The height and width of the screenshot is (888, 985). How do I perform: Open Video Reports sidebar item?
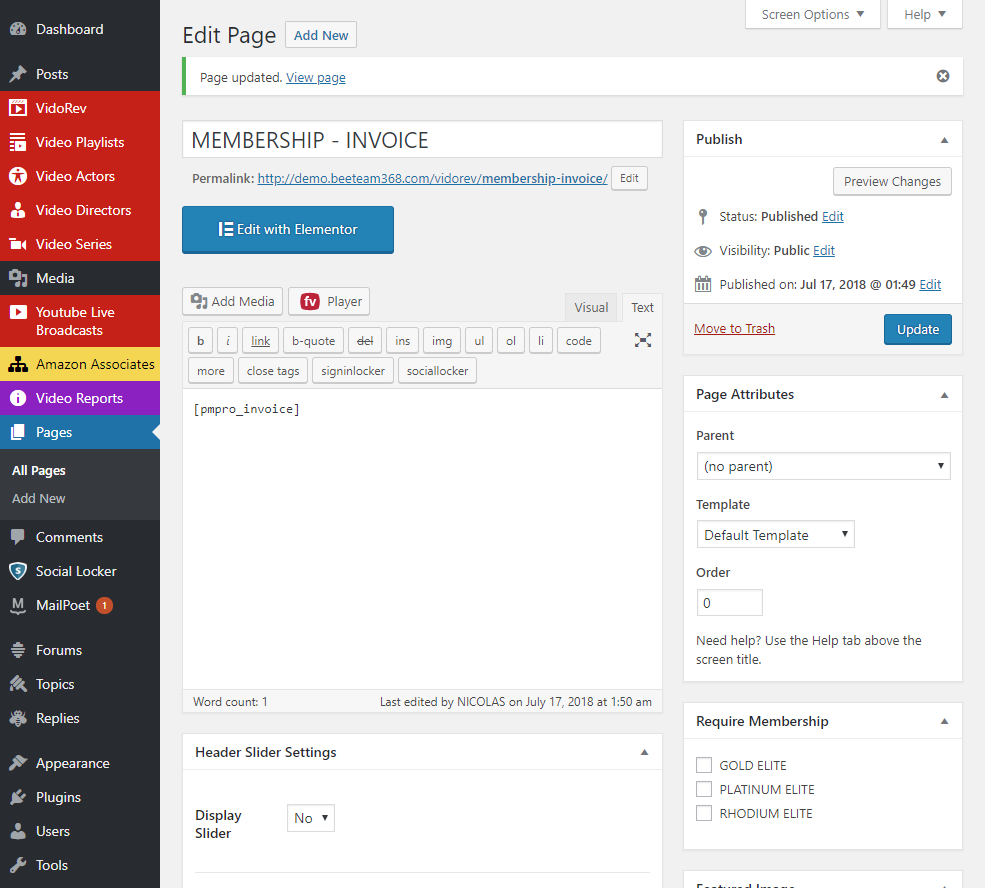point(79,398)
